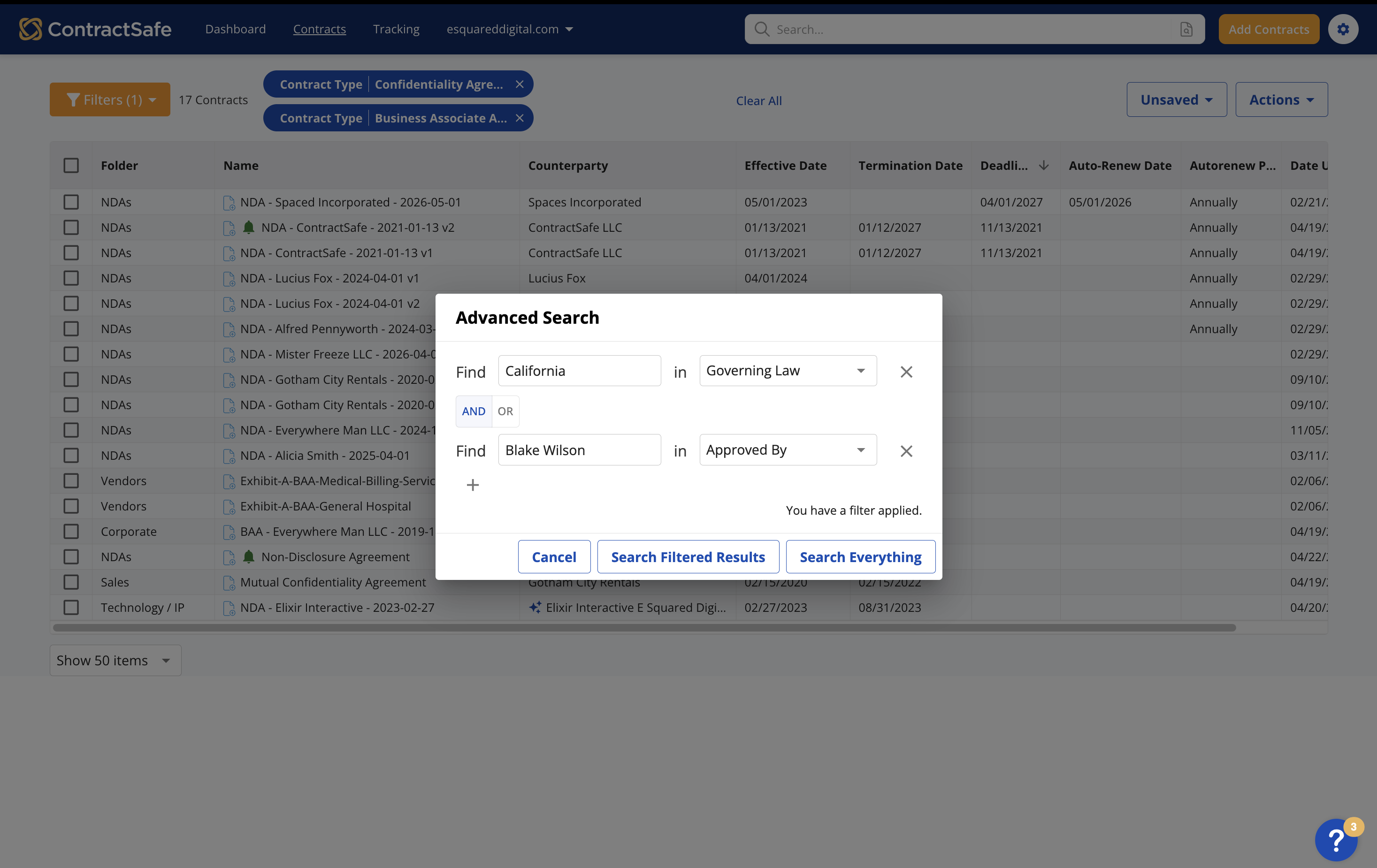Click the Blake Wilson find text field
The image size is (1377, 868).
pos(579,450)
